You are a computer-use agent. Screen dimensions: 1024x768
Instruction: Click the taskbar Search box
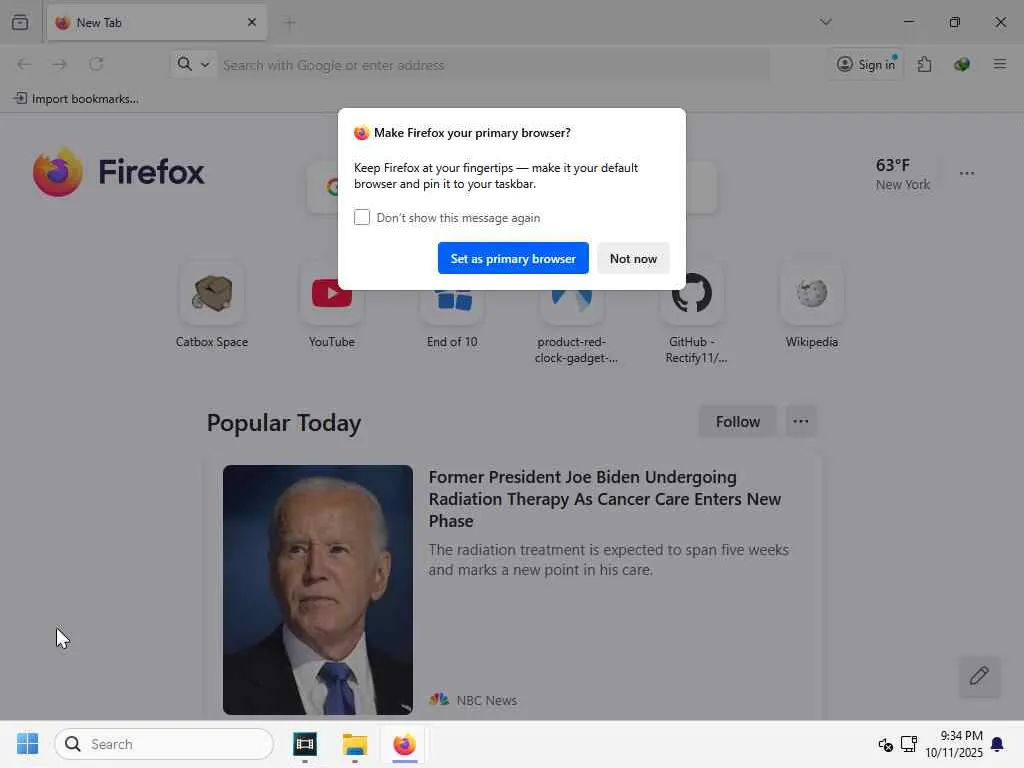[164, 744]
